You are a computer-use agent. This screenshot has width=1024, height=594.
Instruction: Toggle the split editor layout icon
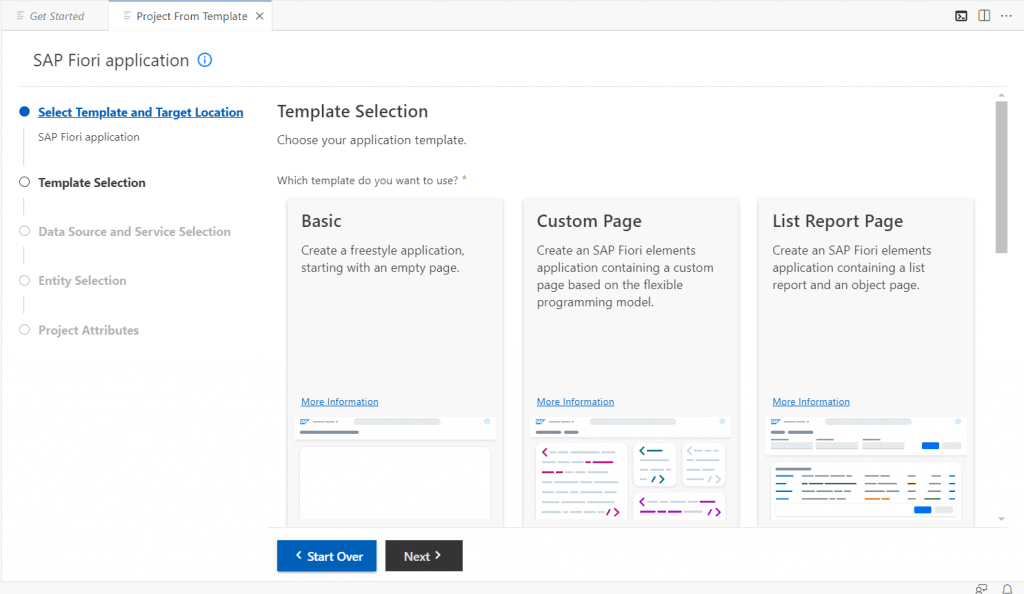[984, 16]
